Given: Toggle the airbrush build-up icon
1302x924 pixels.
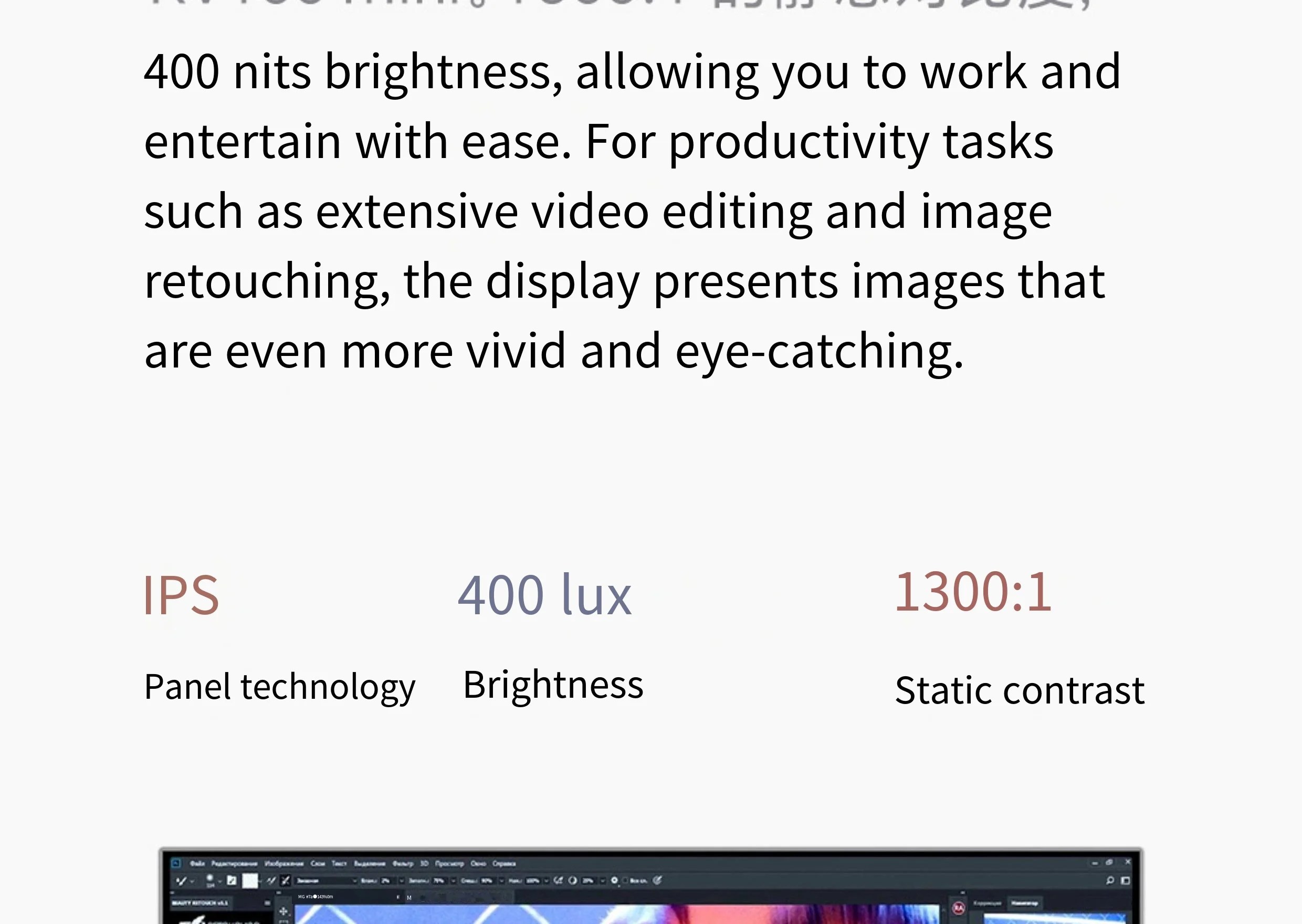Looking at the screenshot, I should pos(559,881).
